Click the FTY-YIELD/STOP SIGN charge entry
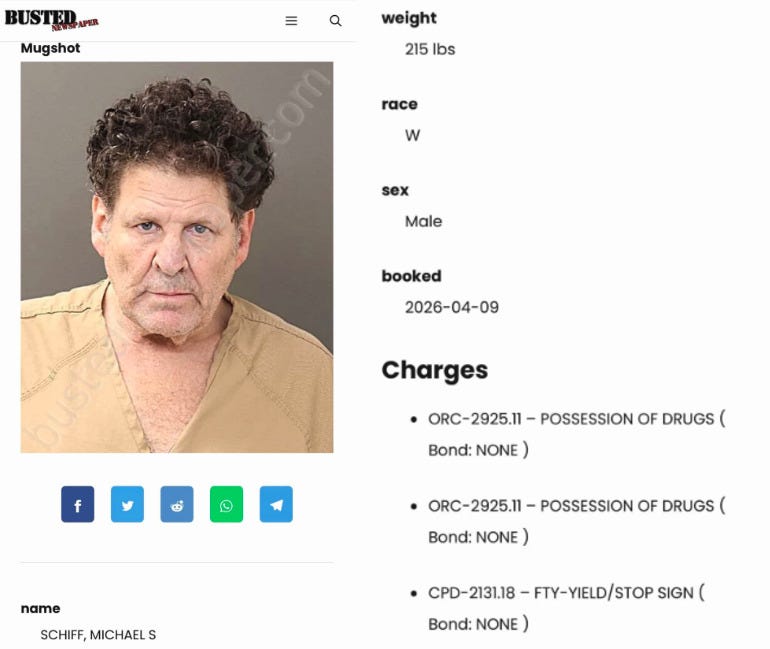Viewport: 770px width, 649px height. point(566,608)
